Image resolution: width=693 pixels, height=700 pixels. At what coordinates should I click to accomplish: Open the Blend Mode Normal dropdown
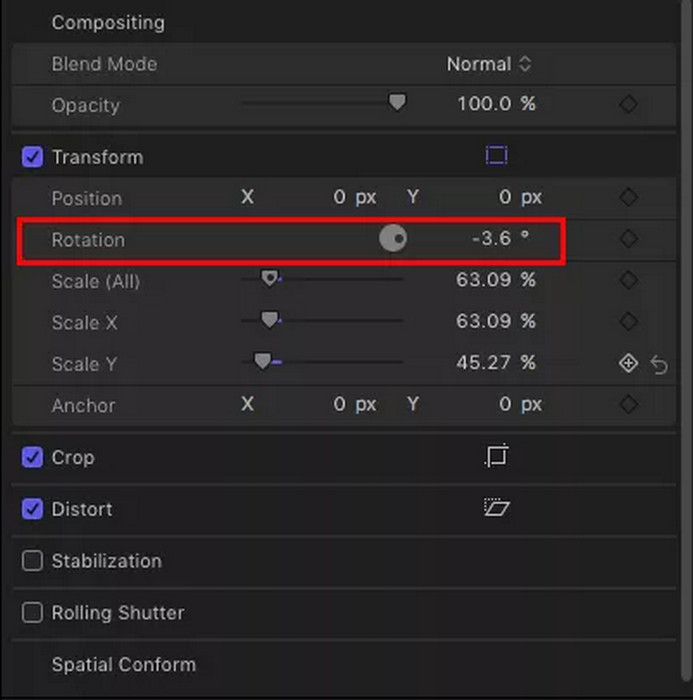(x=489, y=64)
